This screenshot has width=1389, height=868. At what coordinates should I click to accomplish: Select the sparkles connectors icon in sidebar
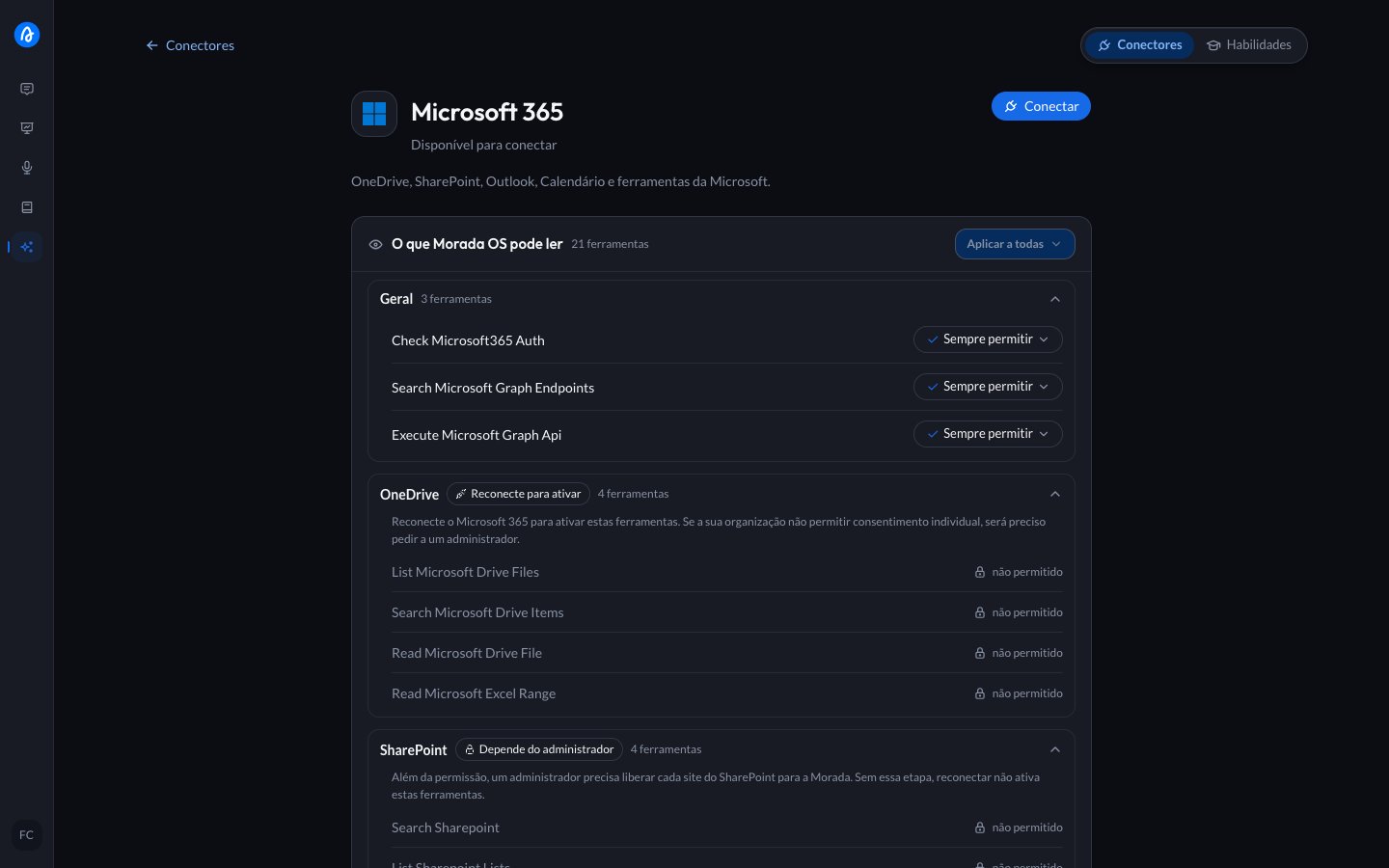click(27, 247)
